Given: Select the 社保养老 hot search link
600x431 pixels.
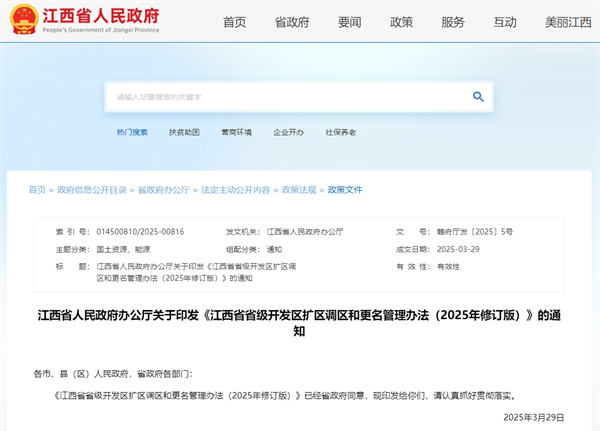Looking at the screenshot, I should pyautogui.click(x=340, y=132).
